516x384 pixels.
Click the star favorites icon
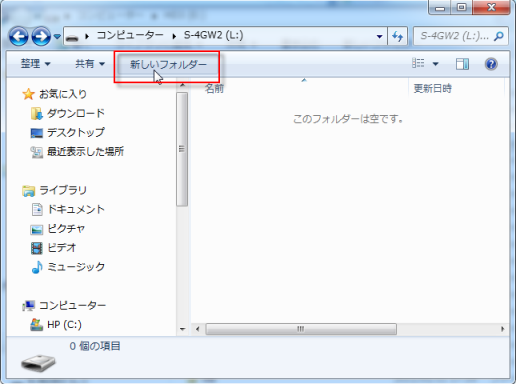coord(28,94)
